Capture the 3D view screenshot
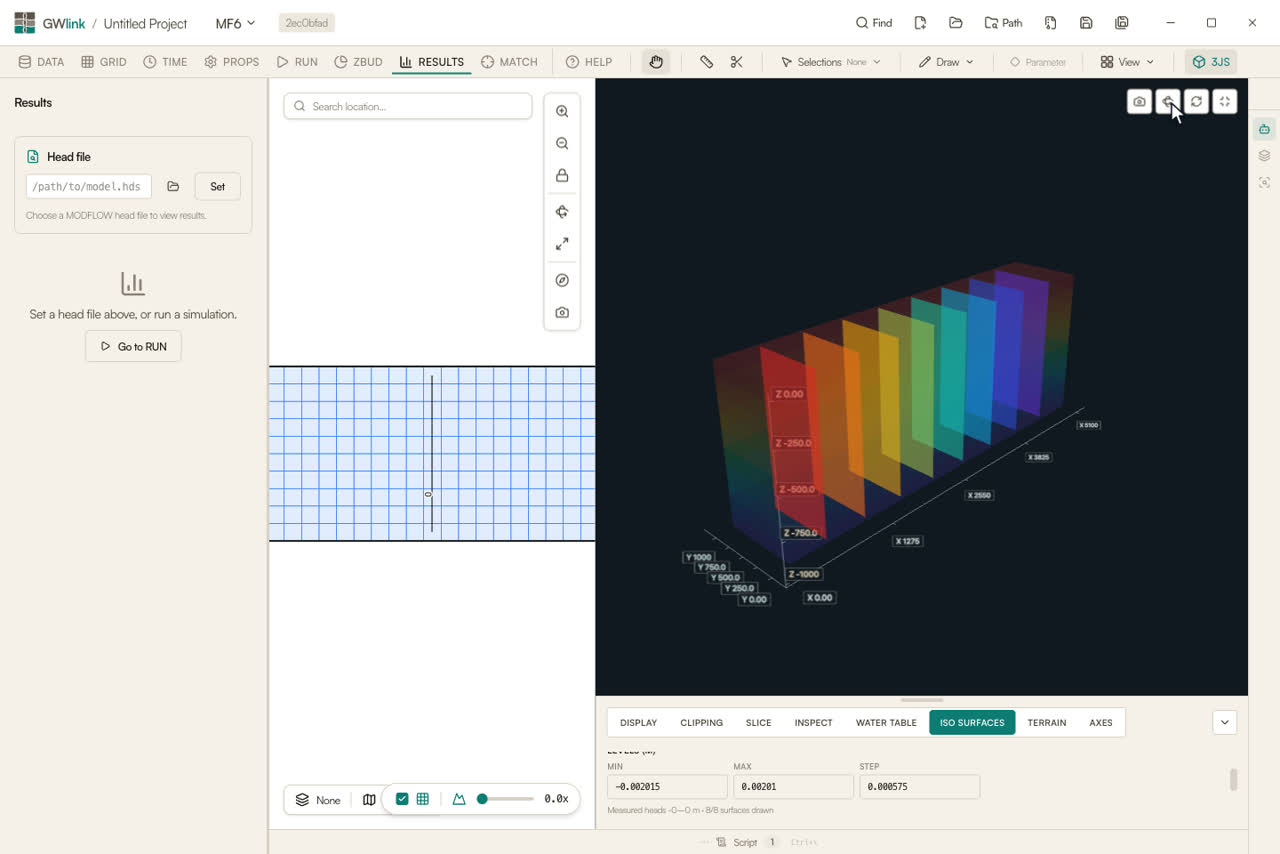This screenshot has height=854, width=1280. [1139, 102]
